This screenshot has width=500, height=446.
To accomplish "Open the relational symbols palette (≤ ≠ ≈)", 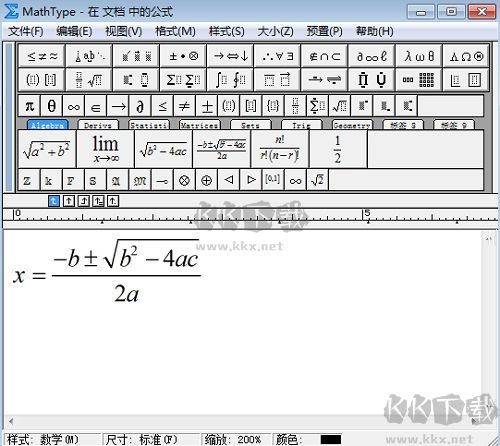I will tap(42, 56).
